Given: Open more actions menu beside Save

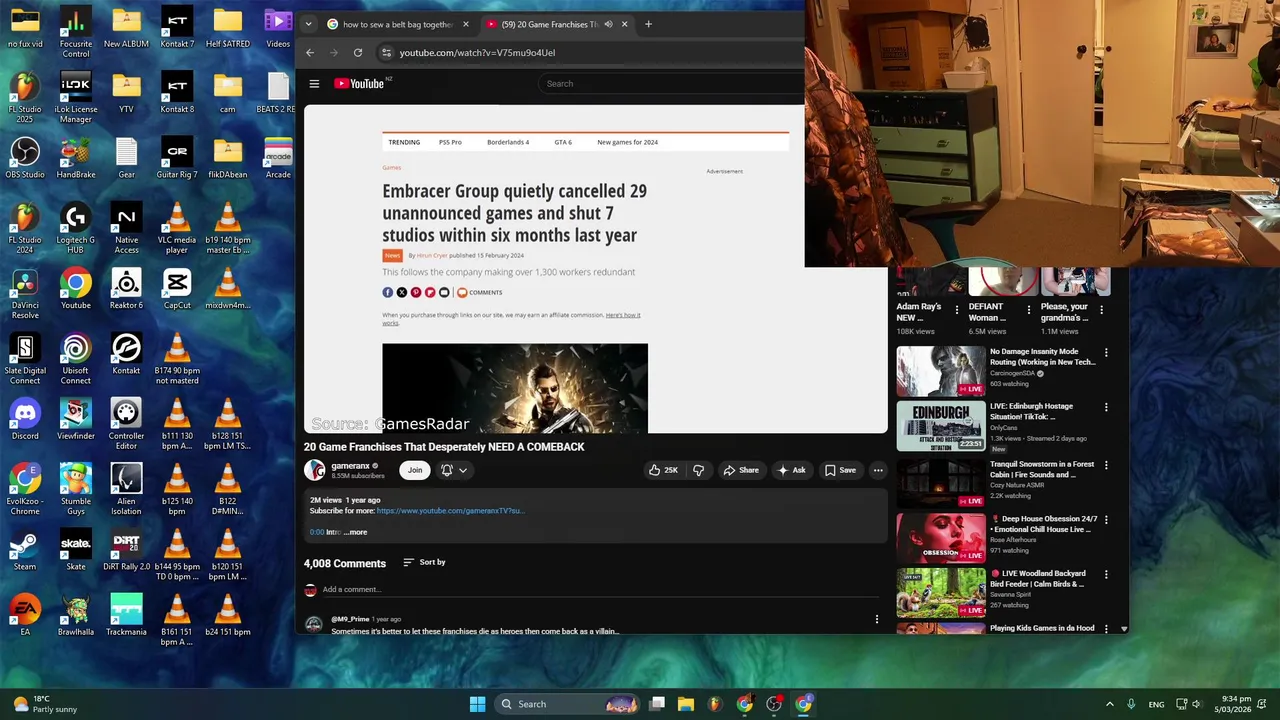Looking at the screenshot, I should tap(878, 470).
